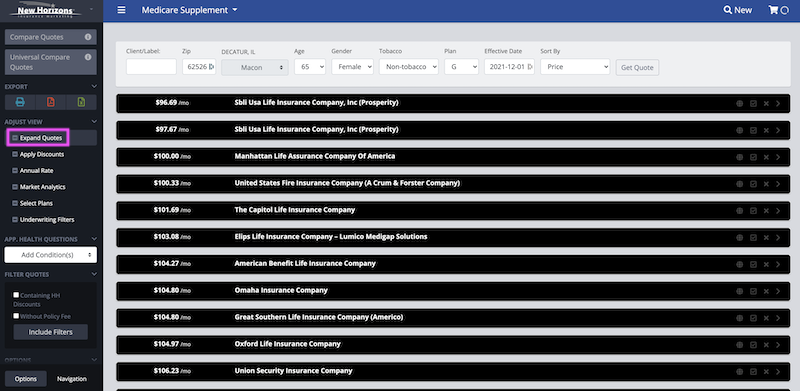Click the Get Quote button
The width and height of the screenshot is (800, 391).
tap(637, 67)
